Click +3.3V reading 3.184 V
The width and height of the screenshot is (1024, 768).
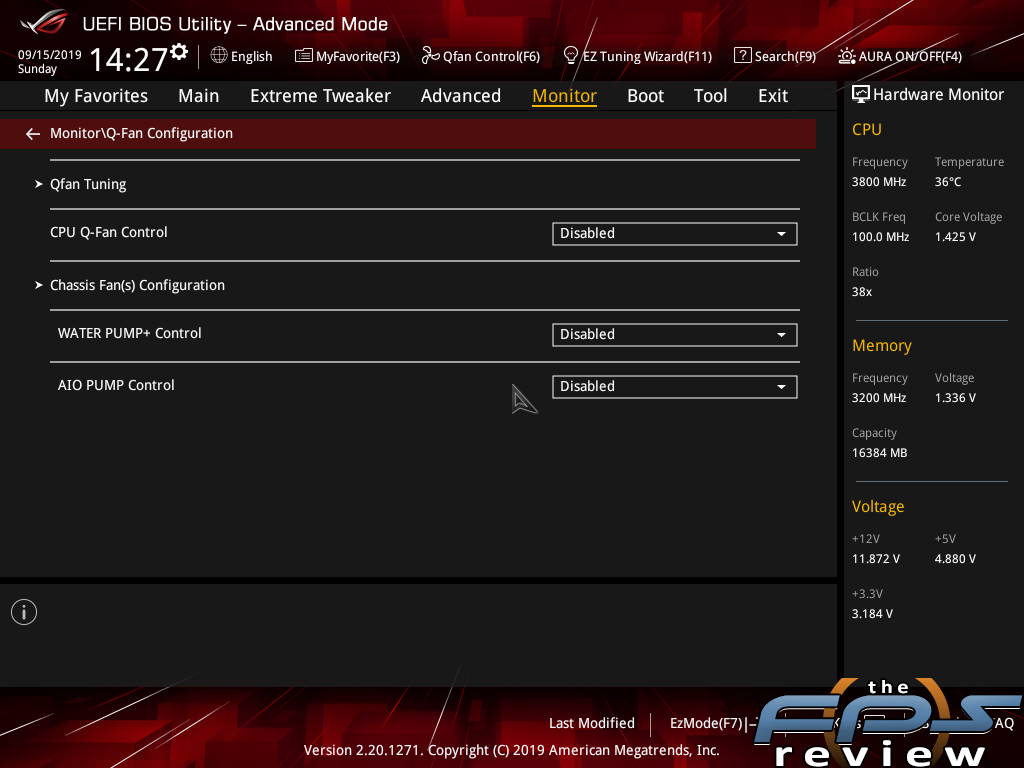tap(872, 614)
